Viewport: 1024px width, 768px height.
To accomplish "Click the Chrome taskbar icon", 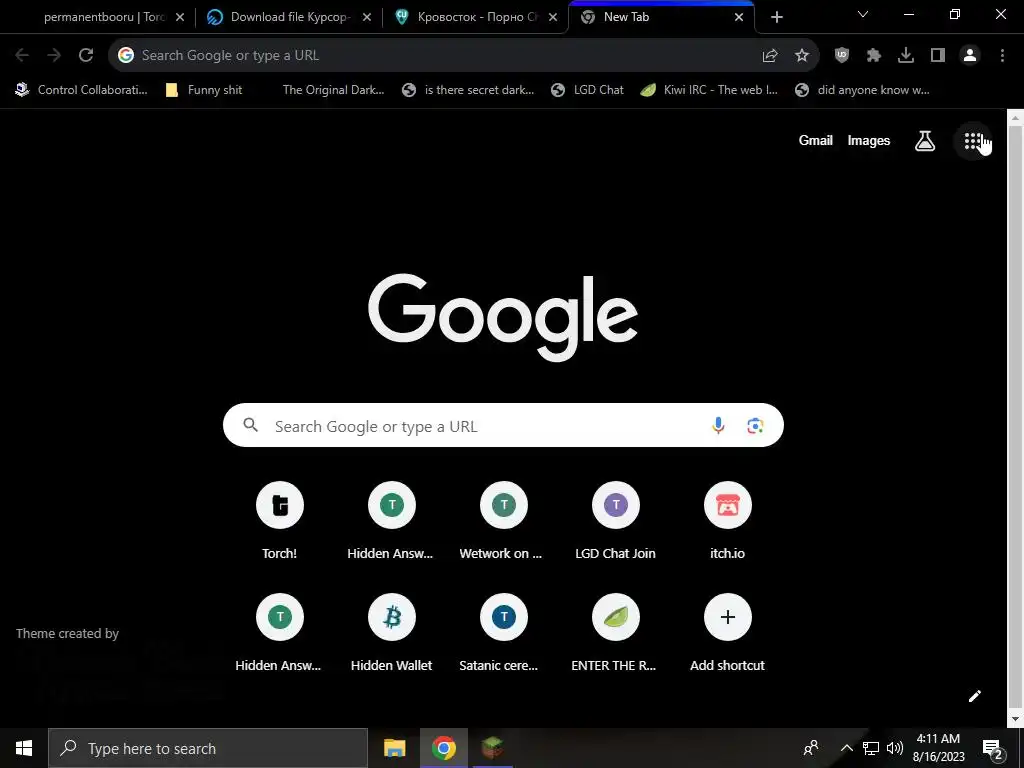I will point(443,748).
